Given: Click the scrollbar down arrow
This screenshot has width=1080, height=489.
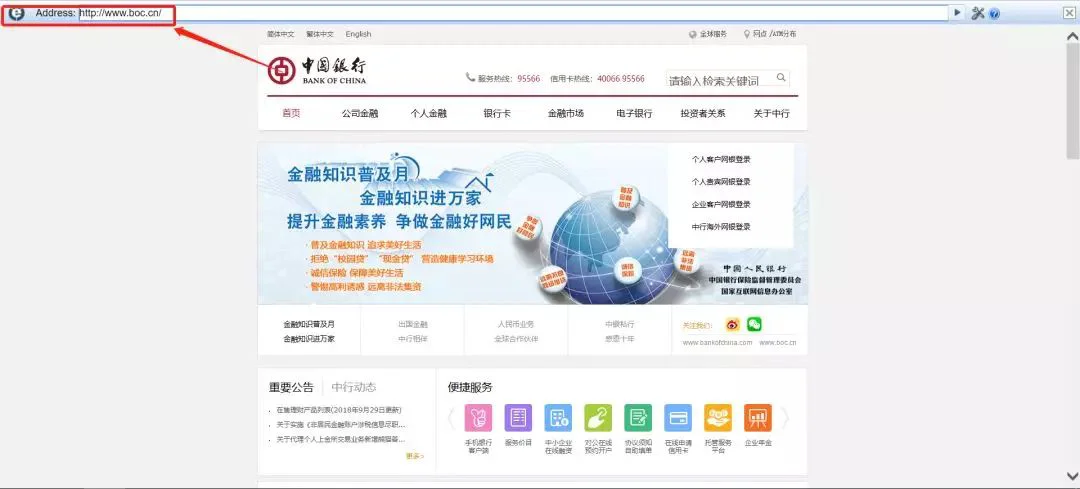Looking at the screenshot, I should (x=1072, y=476).
